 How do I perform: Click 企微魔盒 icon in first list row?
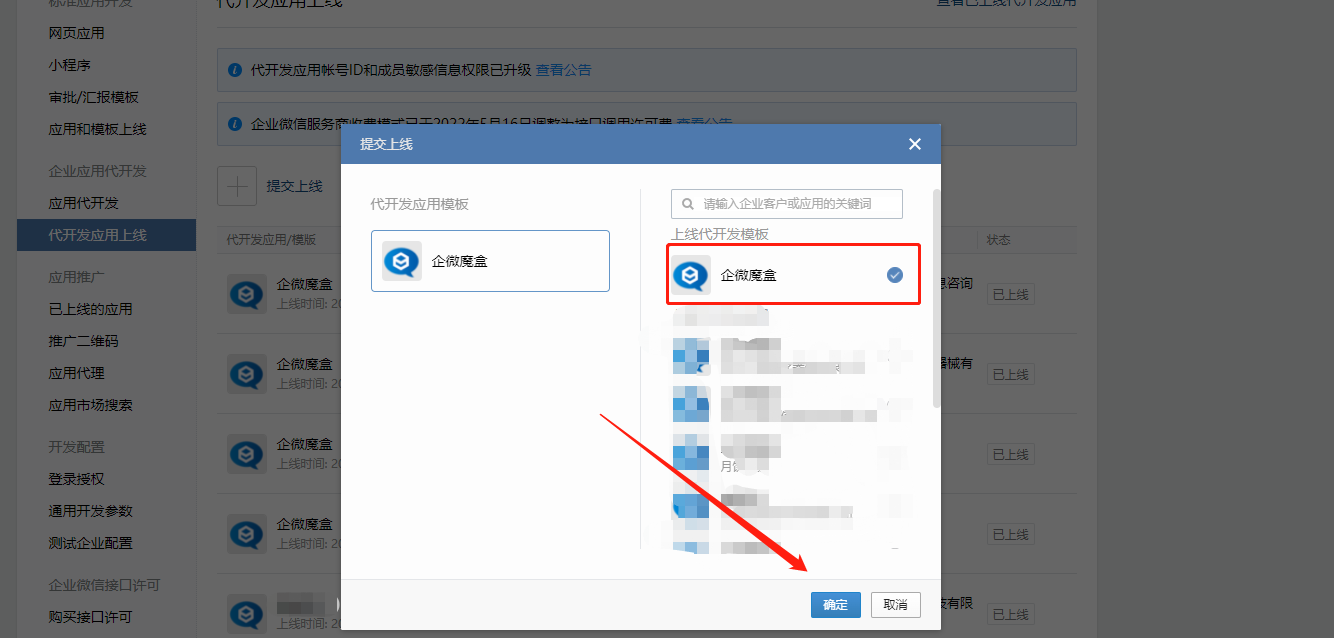pyautogui.click(x=246, y=294)
